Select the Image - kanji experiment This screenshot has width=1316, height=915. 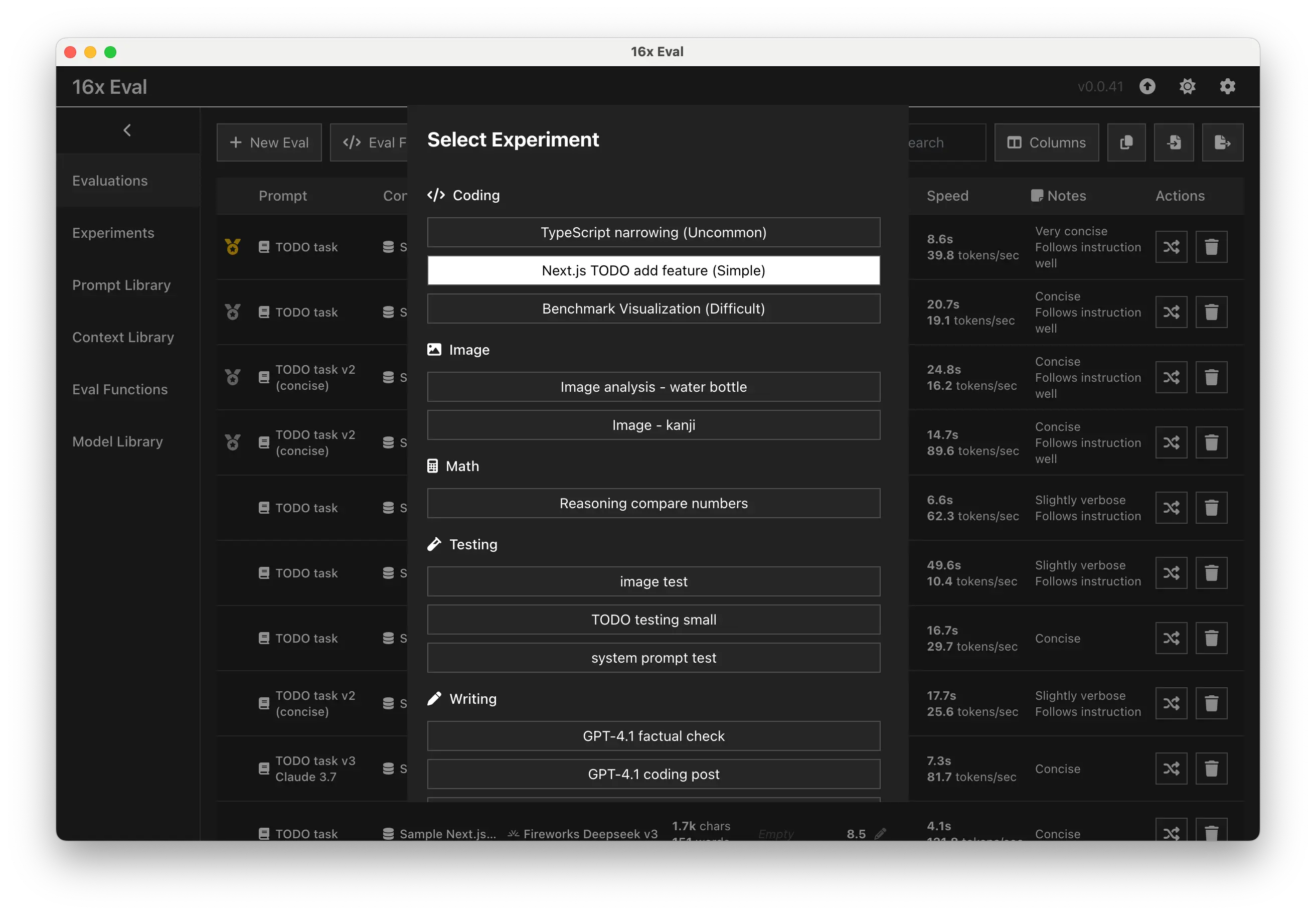tap(653, 425)
